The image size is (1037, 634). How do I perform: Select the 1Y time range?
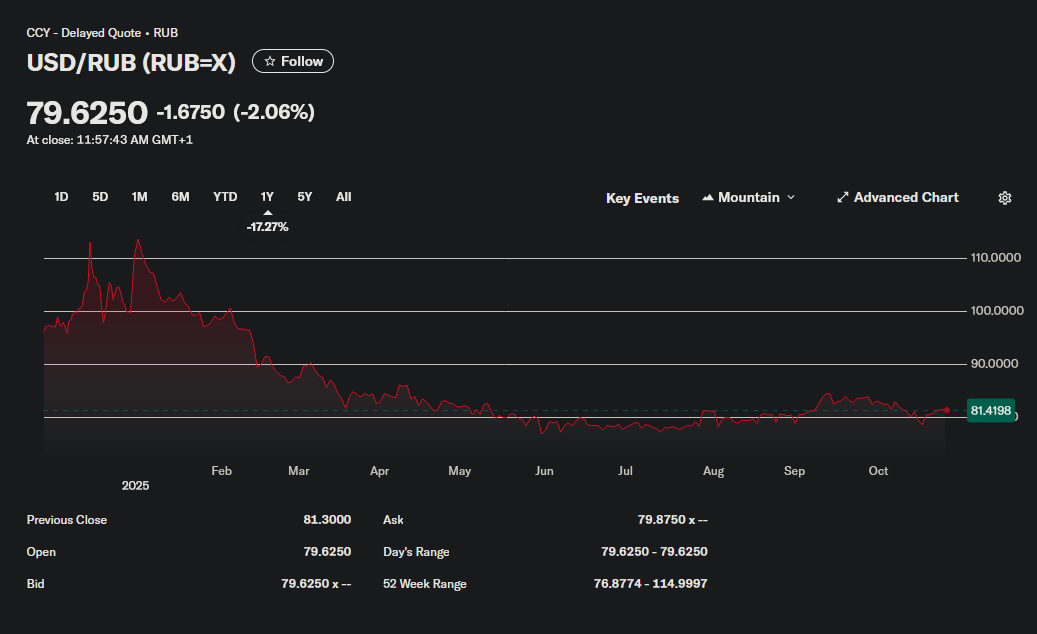(267, 197)
